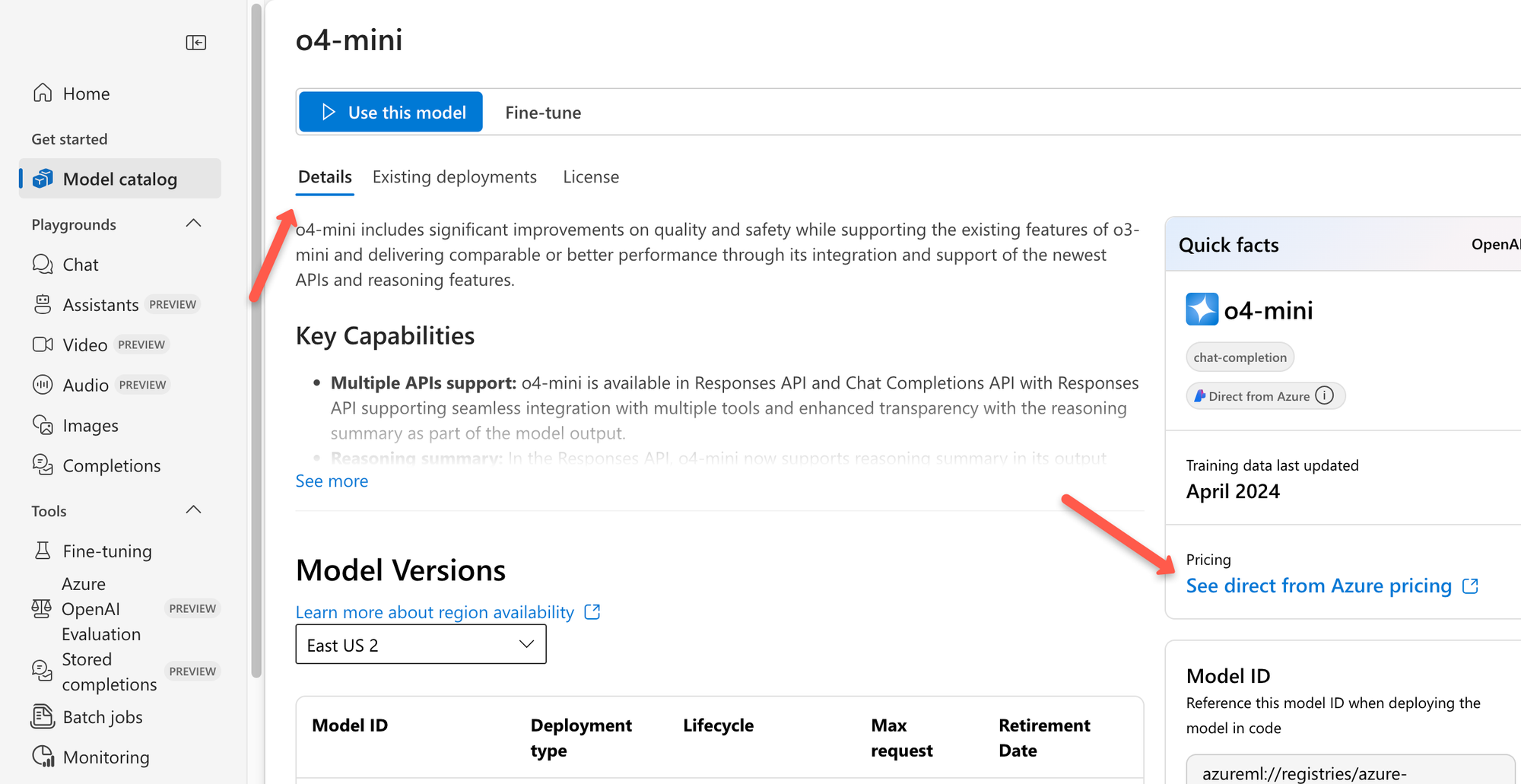Click the Use this model button
Viewport: 1521px width, 784px height.
390,112
